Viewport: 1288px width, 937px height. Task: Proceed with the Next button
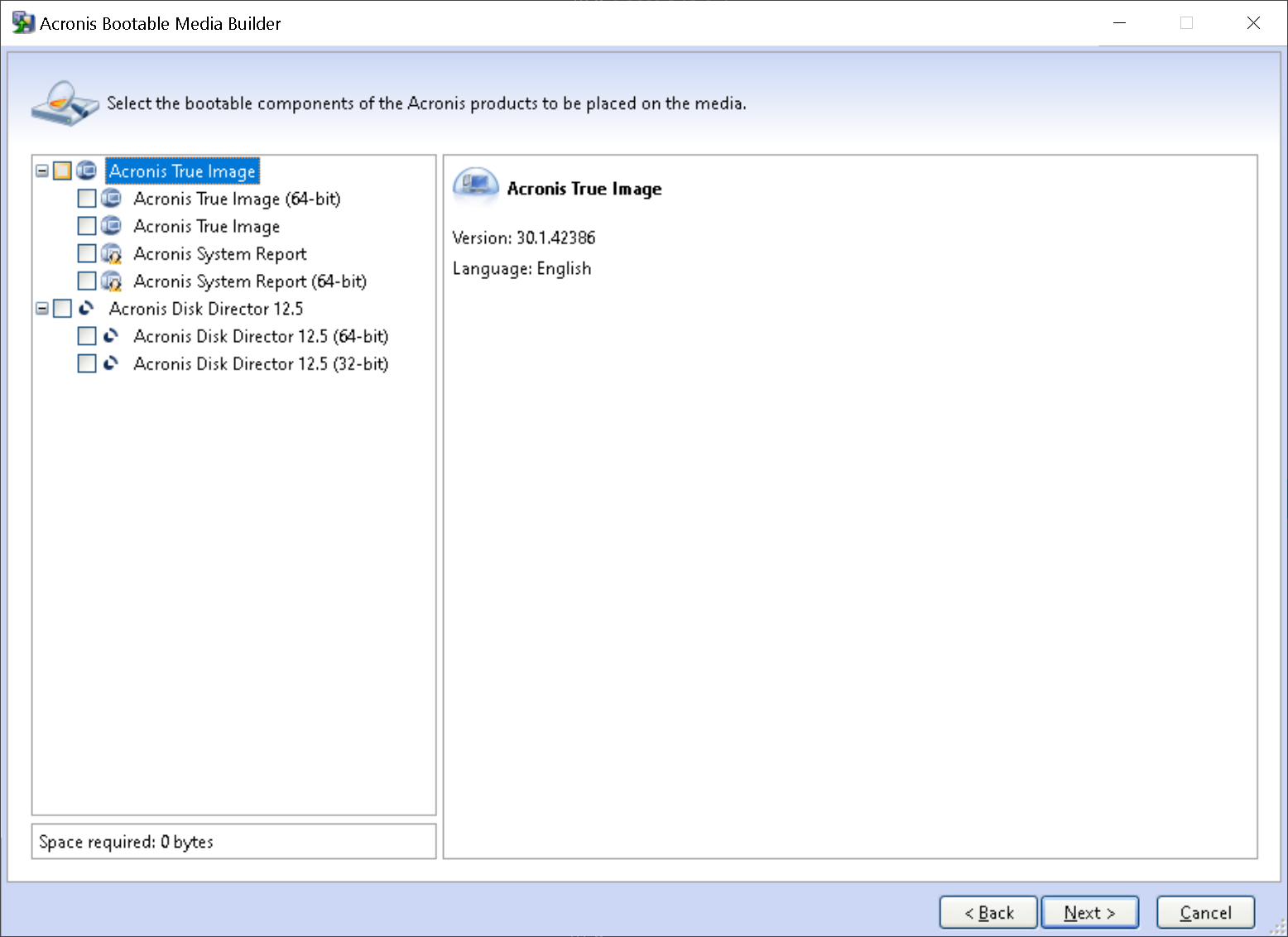click(x=1090, y=912)
